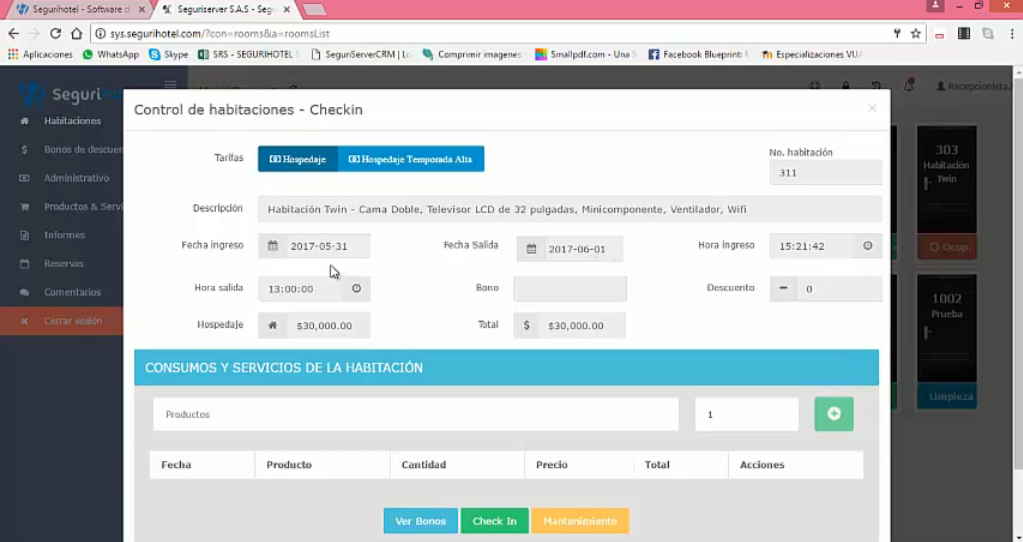Open calendar icon for Fecha ingreso
Viewport: 1023px width, 542px height.
(x=273, y=246)
